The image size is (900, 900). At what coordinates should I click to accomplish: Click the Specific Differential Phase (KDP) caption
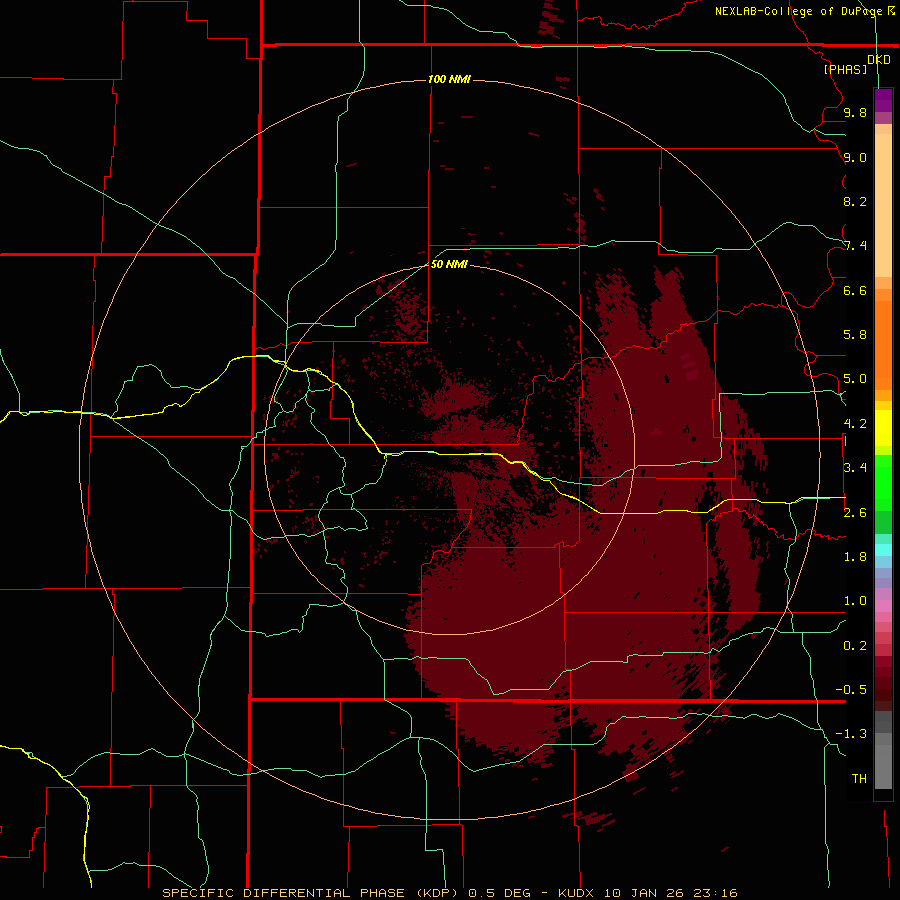pyautogui.click(x=310, y=893)
